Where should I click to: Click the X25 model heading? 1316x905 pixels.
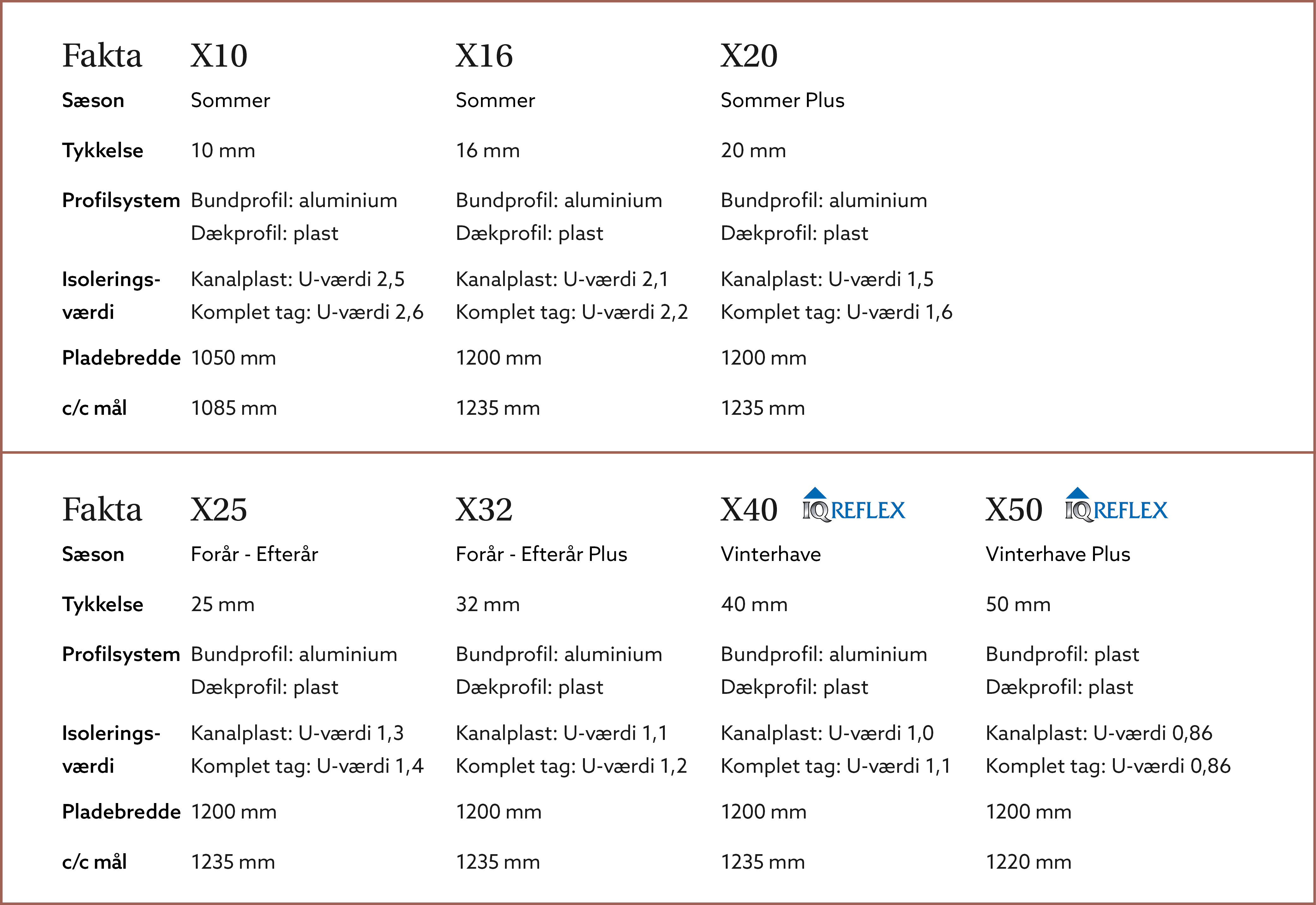point(219,509)
